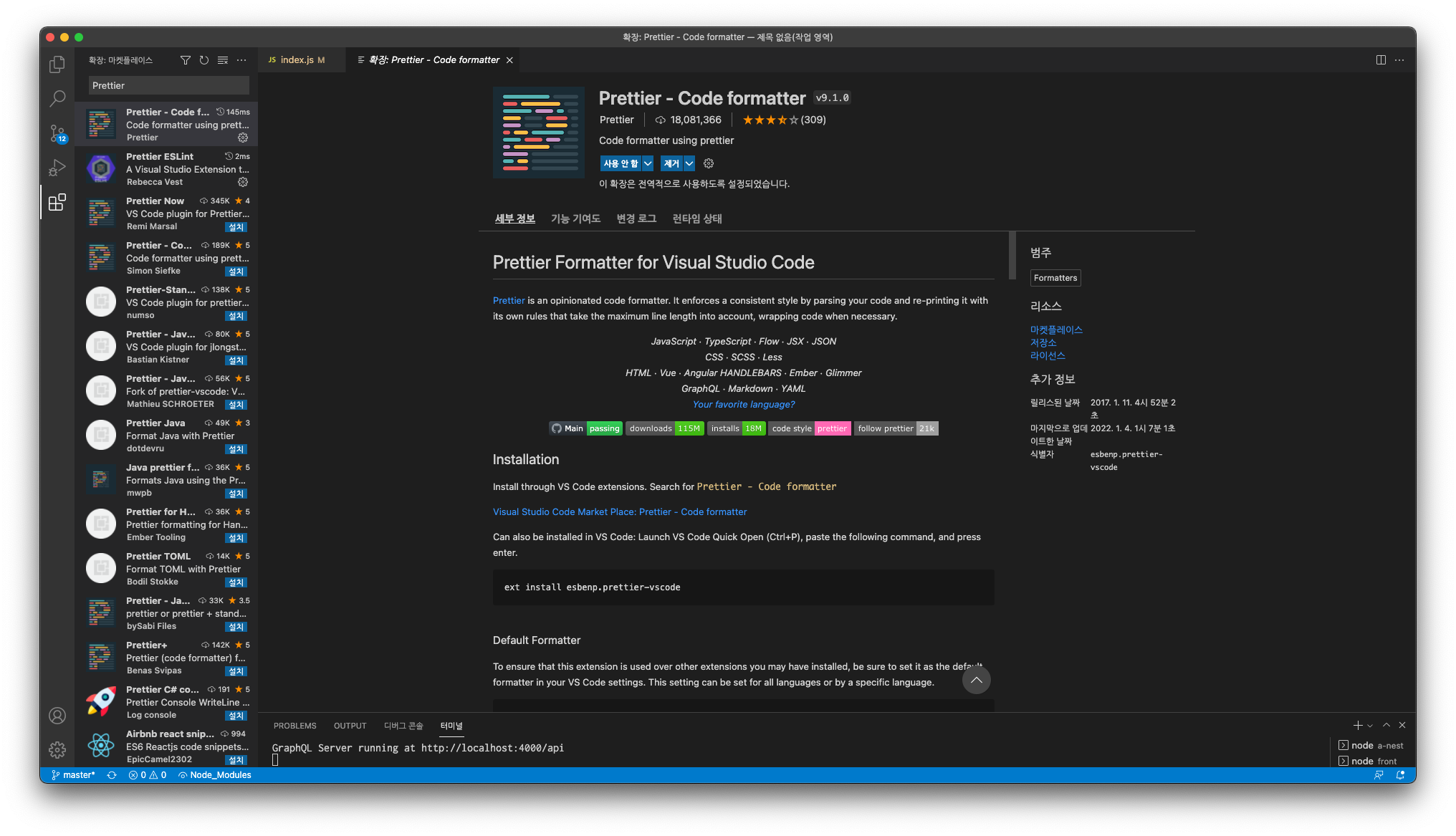Click the 사용 안 함 button
This screenshot has height=836, width=1456.
pos(621,163)
